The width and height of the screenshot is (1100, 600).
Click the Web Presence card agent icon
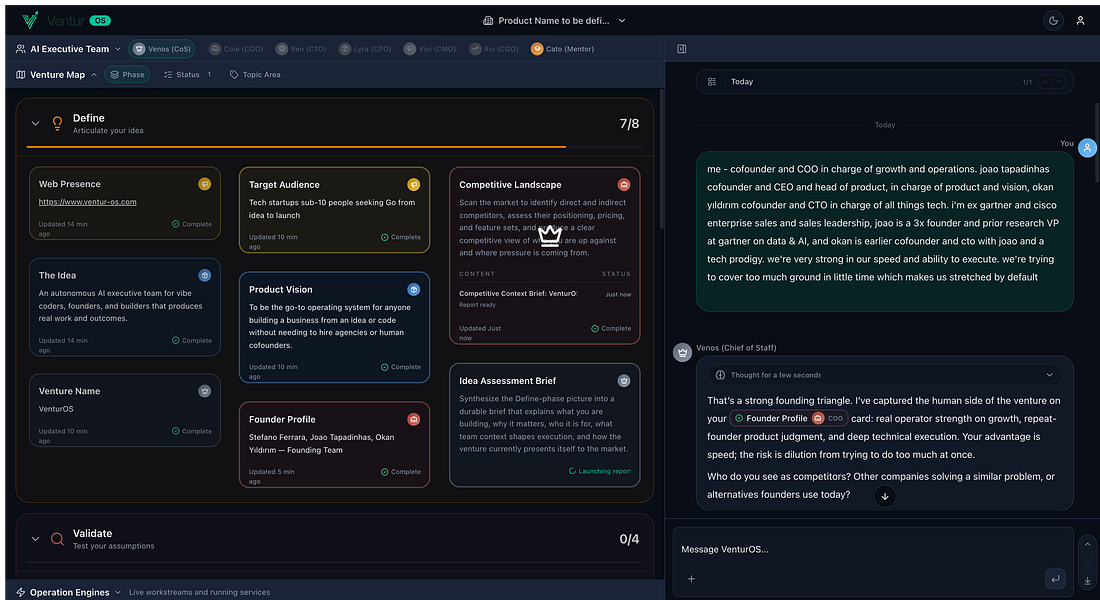tap(204, 184)
